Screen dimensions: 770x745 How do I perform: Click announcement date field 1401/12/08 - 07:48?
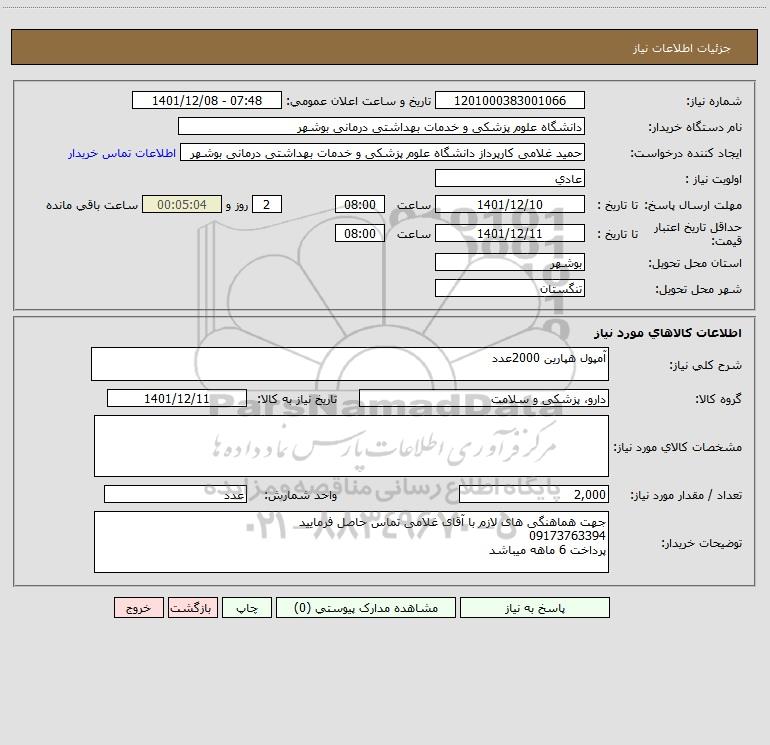coord(207,100)
